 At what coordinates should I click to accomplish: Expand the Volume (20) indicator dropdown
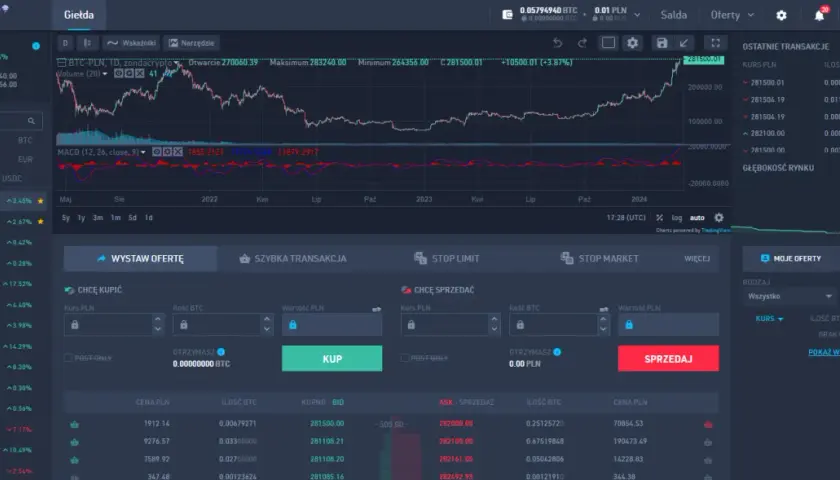click(x=105, y=73)
